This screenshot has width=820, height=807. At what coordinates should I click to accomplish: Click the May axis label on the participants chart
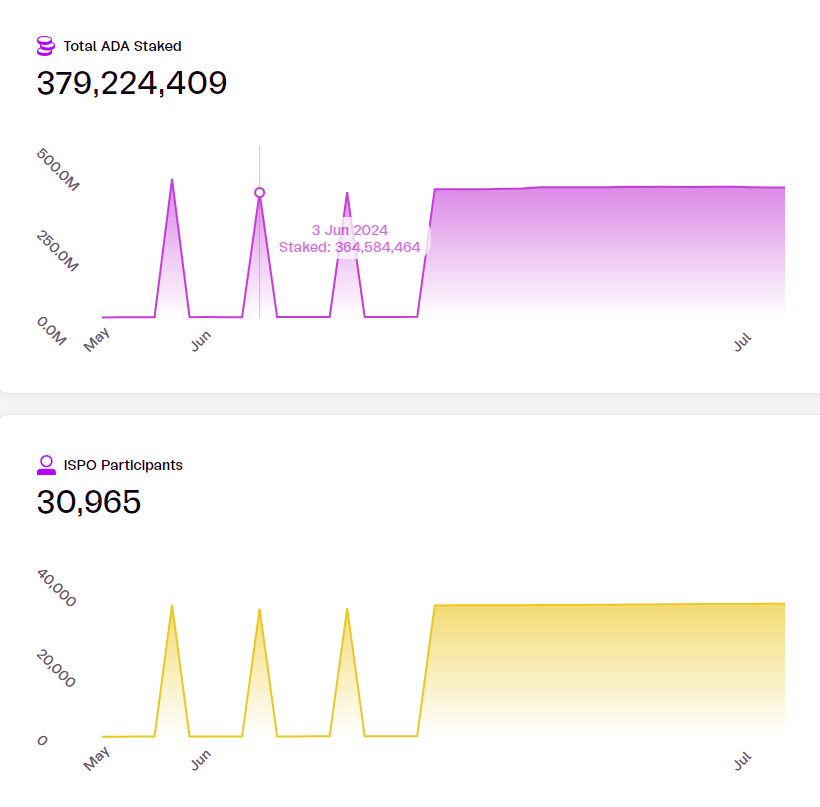[x=96, y=760]
